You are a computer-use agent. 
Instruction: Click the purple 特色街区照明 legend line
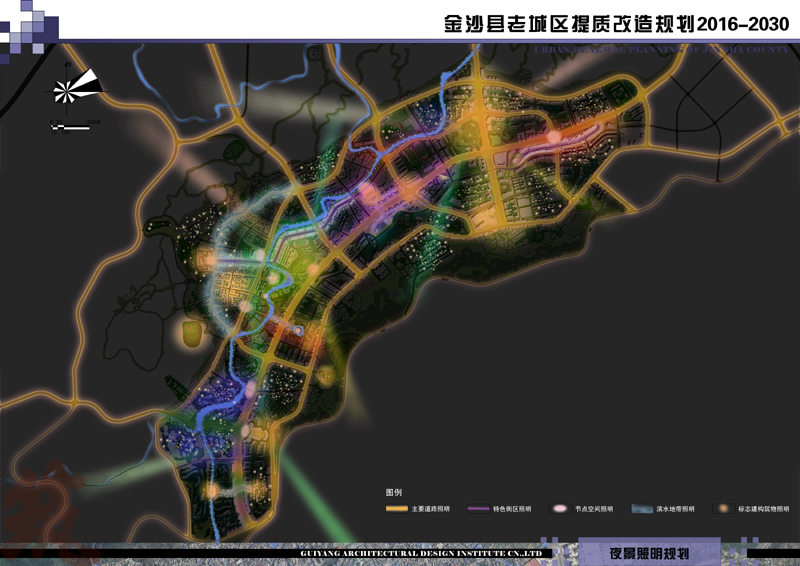point(478,509)
